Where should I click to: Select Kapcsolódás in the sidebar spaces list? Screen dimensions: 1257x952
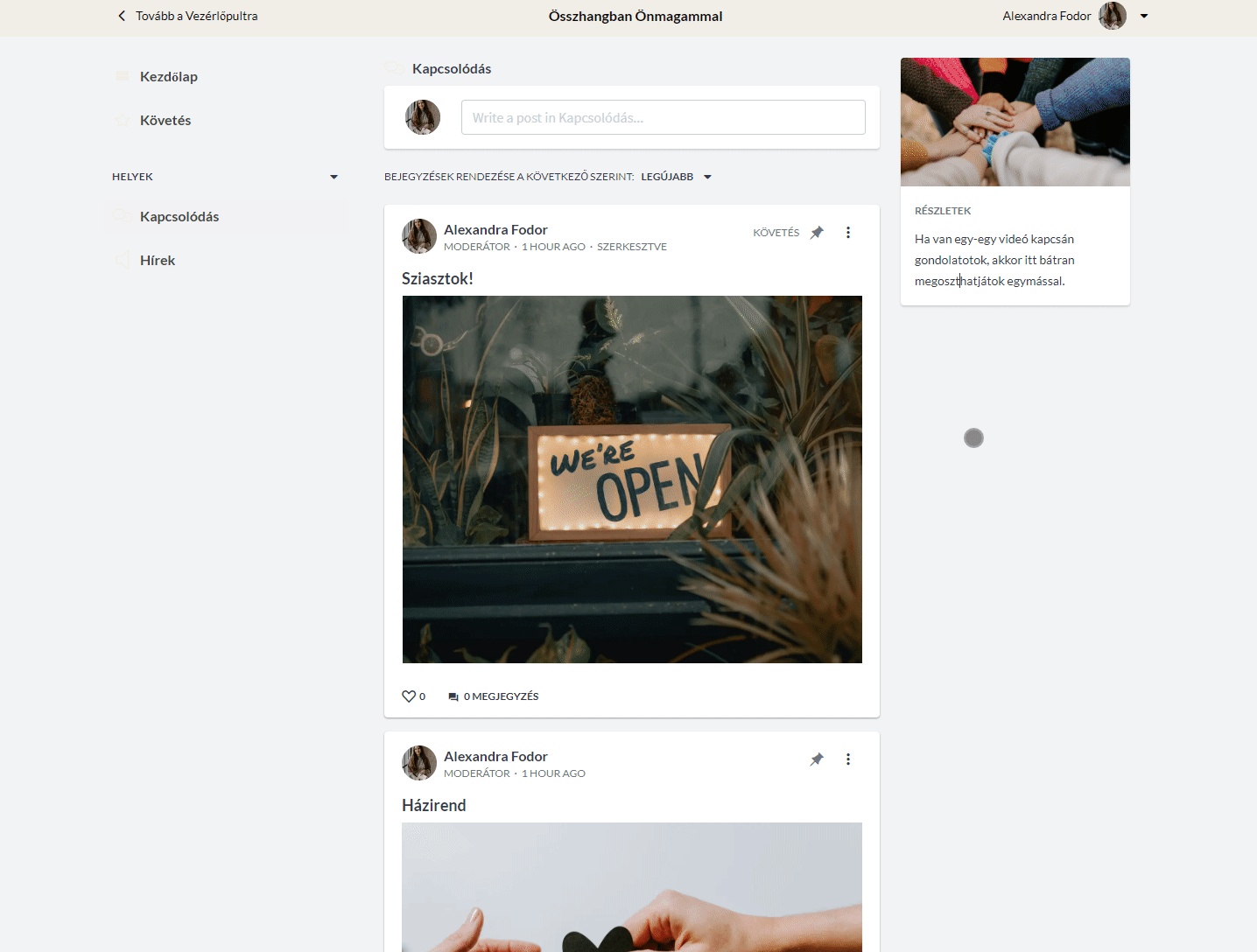[228, 216]
